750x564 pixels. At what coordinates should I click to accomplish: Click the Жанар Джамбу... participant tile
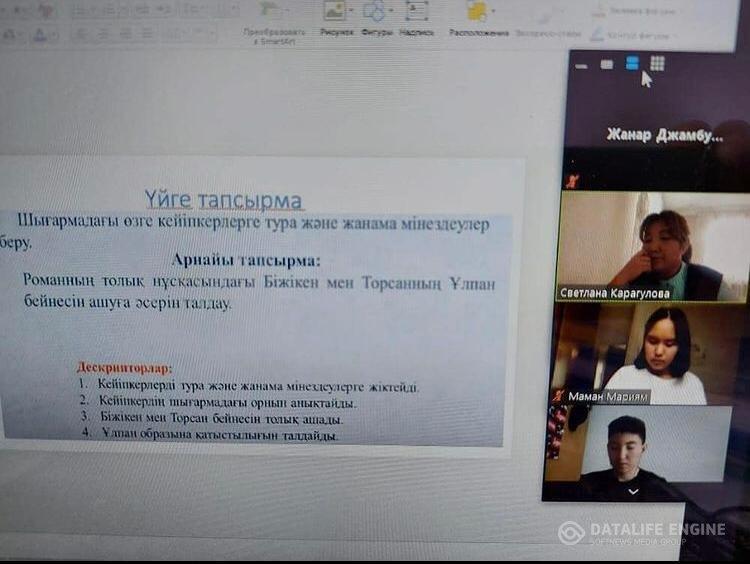(662, 136)
